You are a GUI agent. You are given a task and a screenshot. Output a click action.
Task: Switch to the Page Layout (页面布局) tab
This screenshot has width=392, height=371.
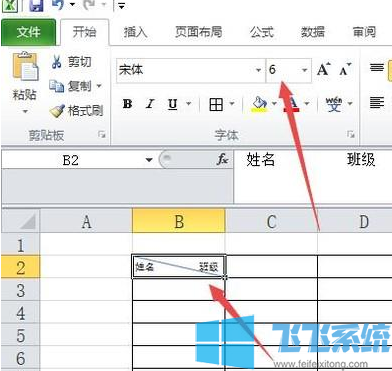coord(199,32)
